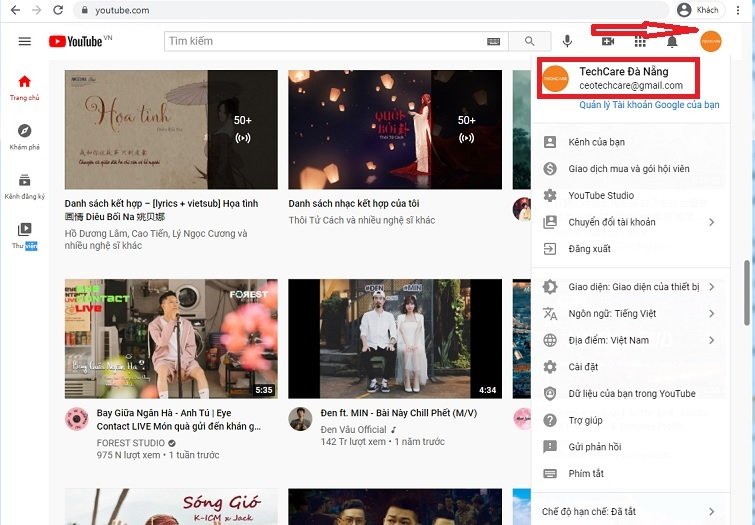
Task: Open the on-screen keyboard icon in search
Action: [x=493, y=41]
